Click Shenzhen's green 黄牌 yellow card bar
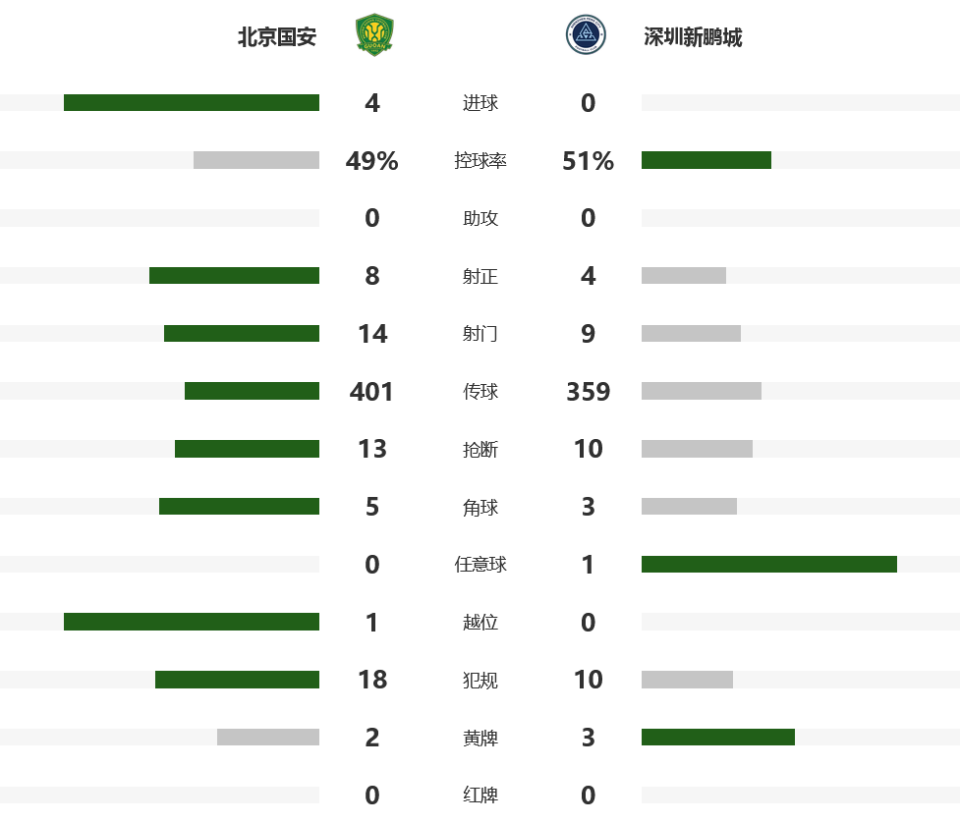Viewport: 960px width, 823px height. tap(718, 737)
